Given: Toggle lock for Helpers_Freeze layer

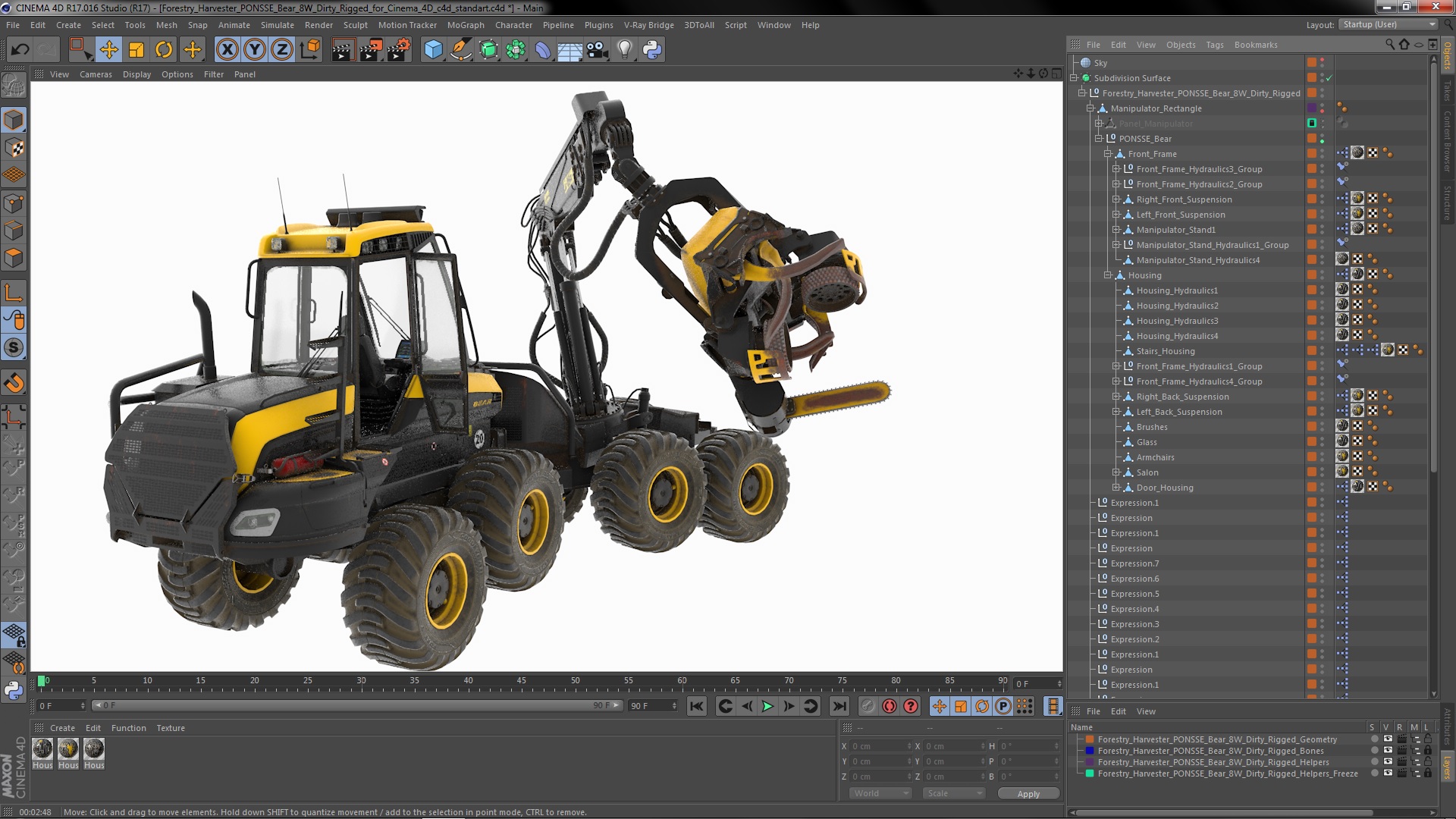Looking at the screenshot, I should (x=1428, y=773).
